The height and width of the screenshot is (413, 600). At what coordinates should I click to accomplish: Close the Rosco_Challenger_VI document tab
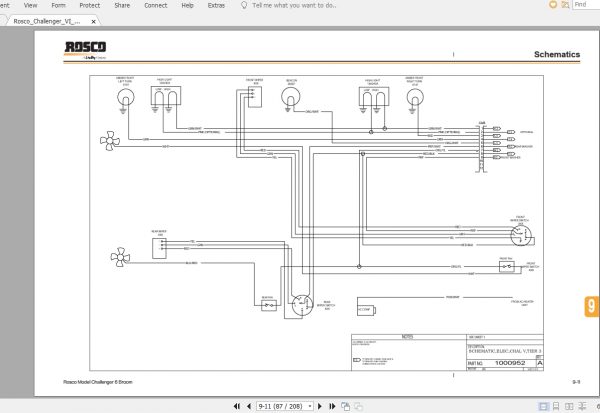pyautogui.click(x=93, y=22)
